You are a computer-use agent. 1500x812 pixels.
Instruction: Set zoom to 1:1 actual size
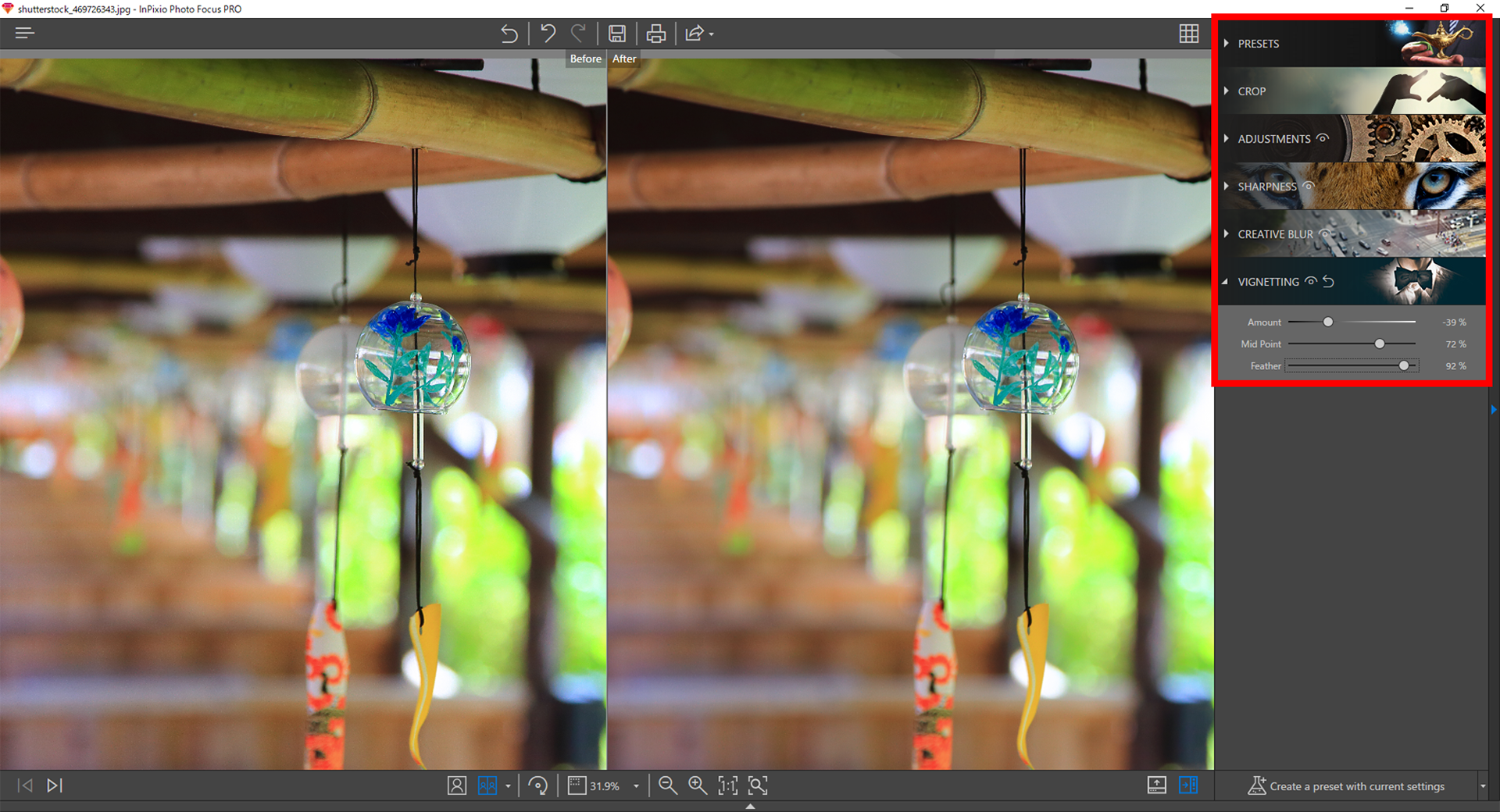click(727, 785)
